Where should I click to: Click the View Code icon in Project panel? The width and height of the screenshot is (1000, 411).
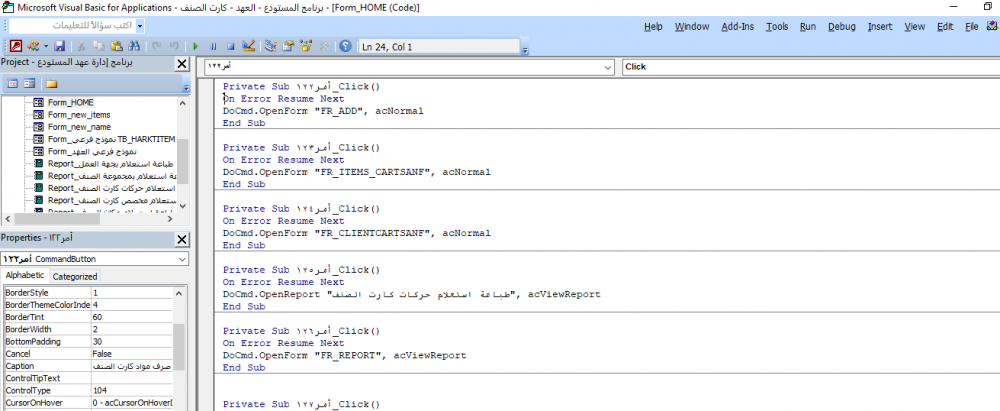[12, 84]
